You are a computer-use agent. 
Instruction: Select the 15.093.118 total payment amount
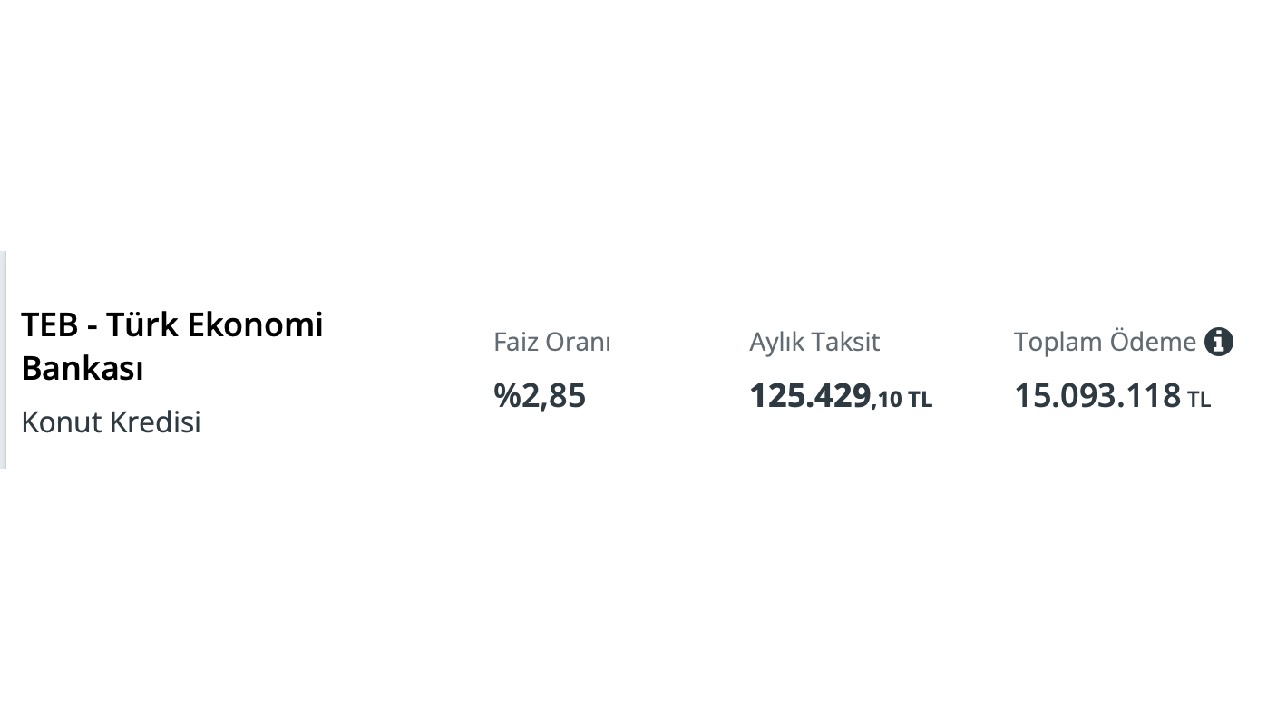tap(1097, 396)
